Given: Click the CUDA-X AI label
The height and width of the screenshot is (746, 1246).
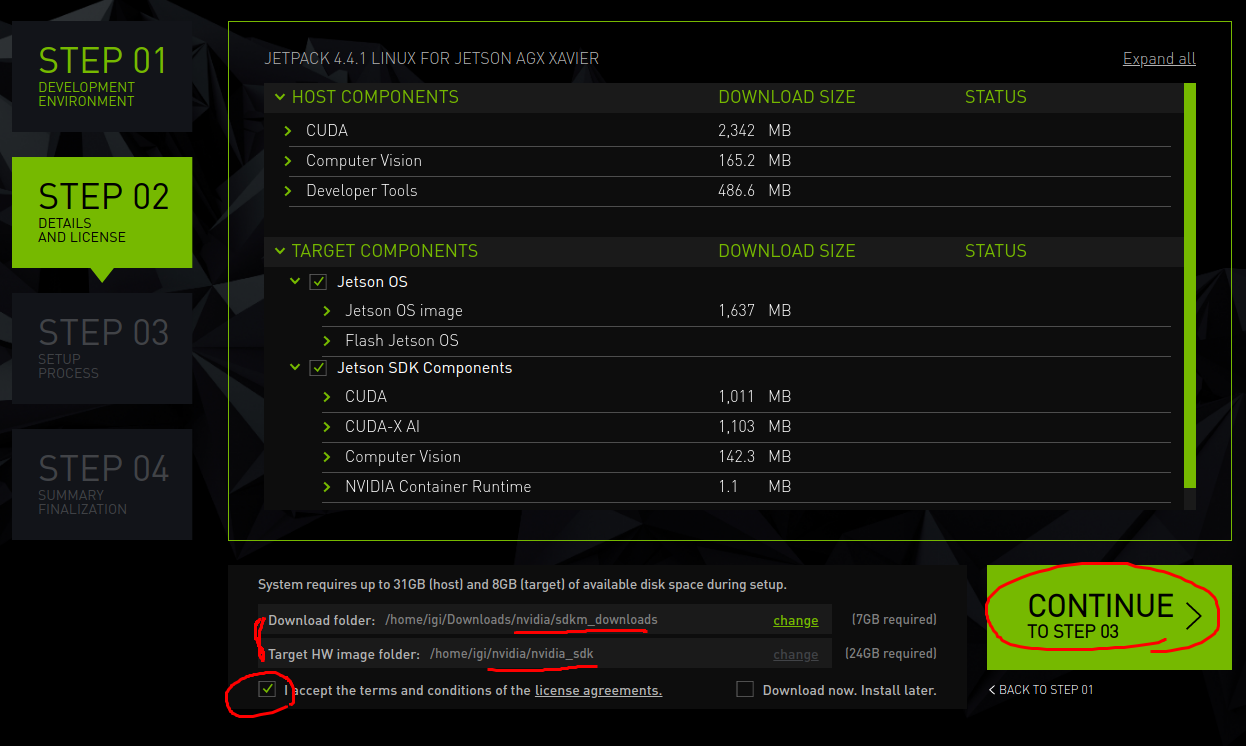Looking at the screenshot, I should click(382, 427).
